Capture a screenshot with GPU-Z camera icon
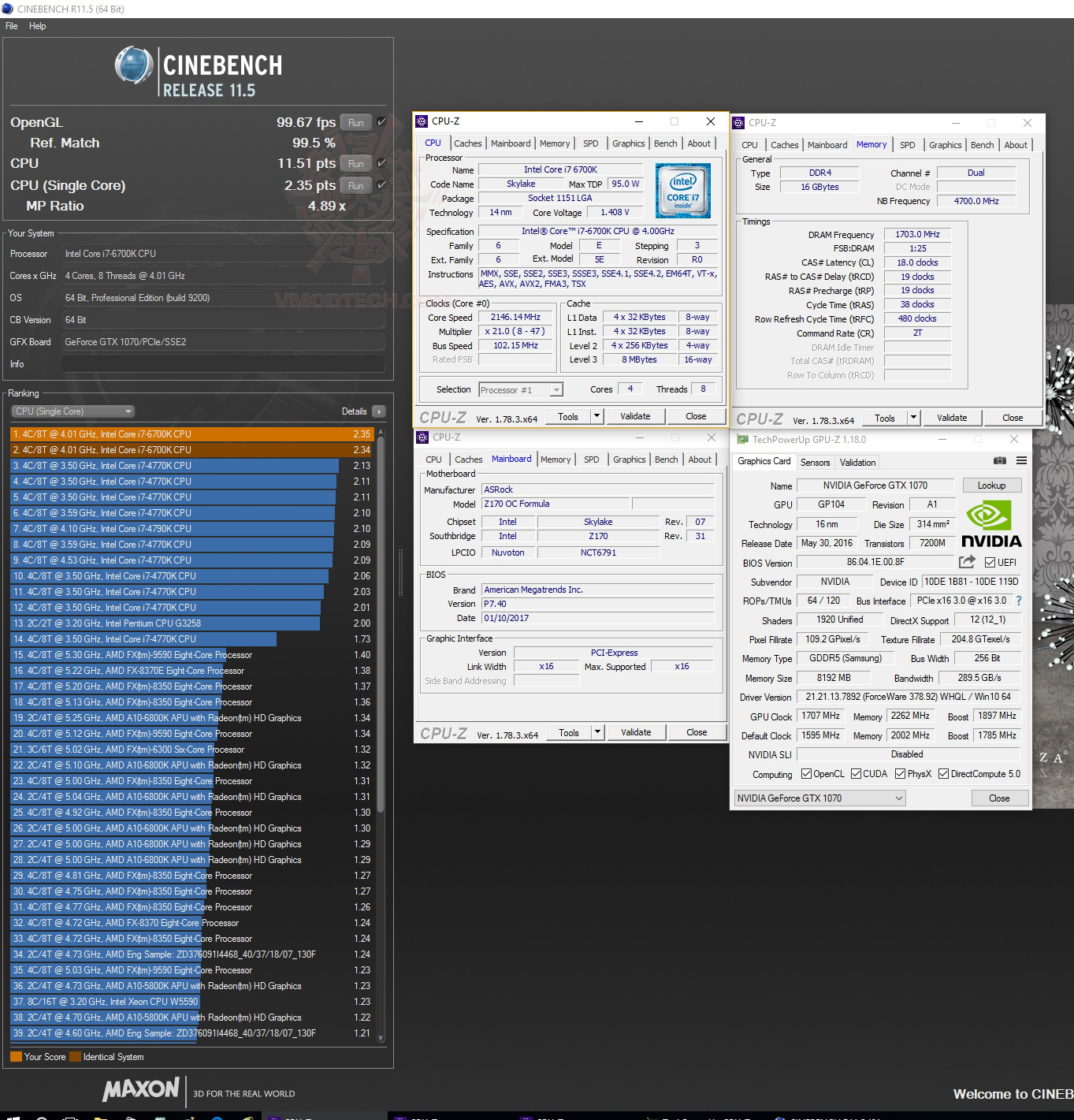Image resolution: width=1074 pixels, height=1120 pixels. click(999, 461)
